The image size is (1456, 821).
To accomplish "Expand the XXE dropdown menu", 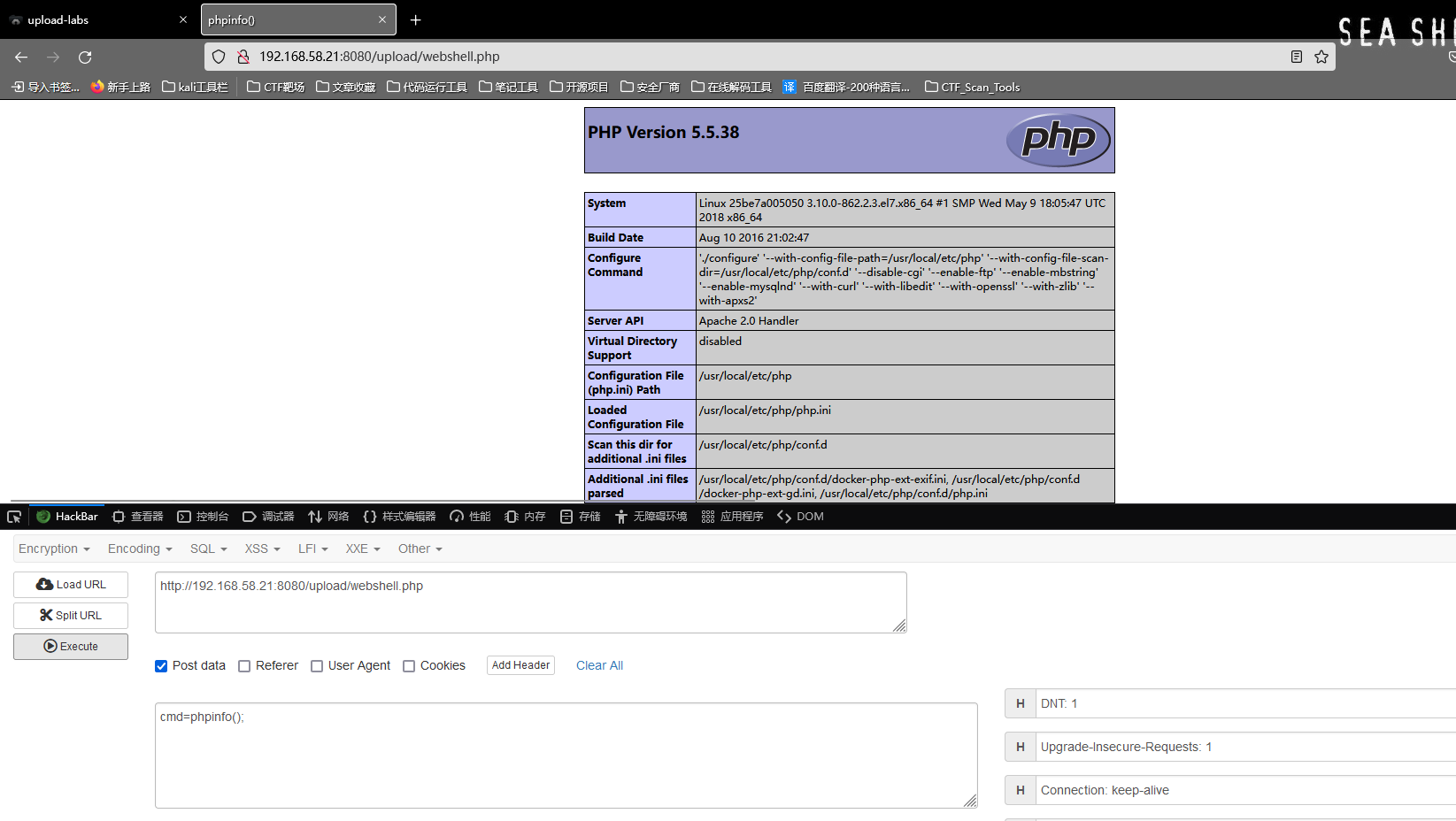I will tap(363, 549).
